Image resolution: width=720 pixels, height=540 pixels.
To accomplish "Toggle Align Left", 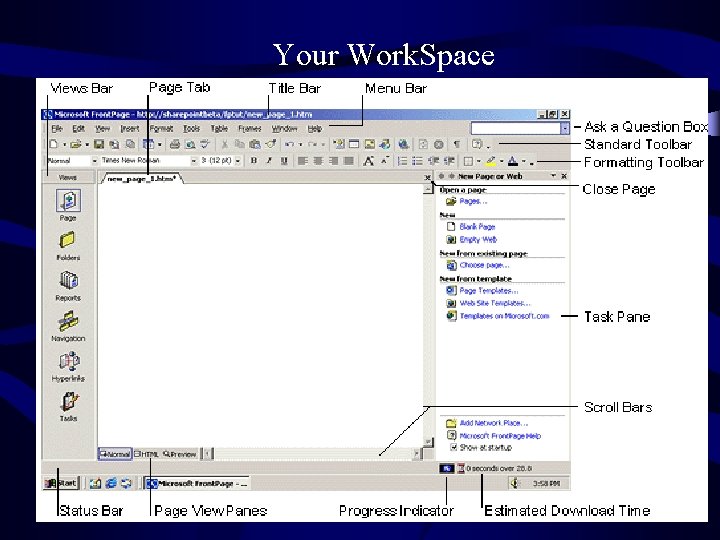I will [302, 161].
